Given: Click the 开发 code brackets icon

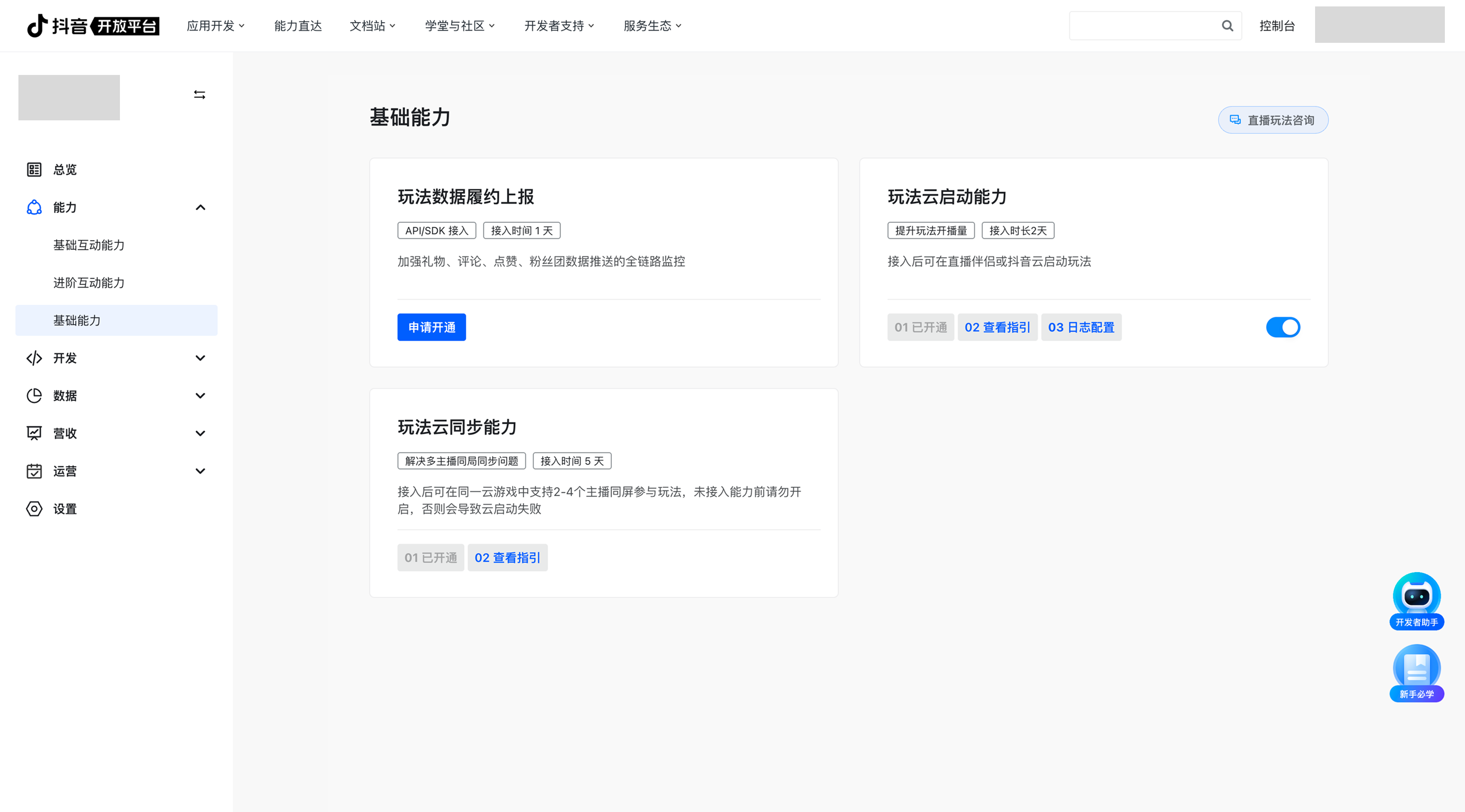Looking at the screenshot, I should (34, 358).
